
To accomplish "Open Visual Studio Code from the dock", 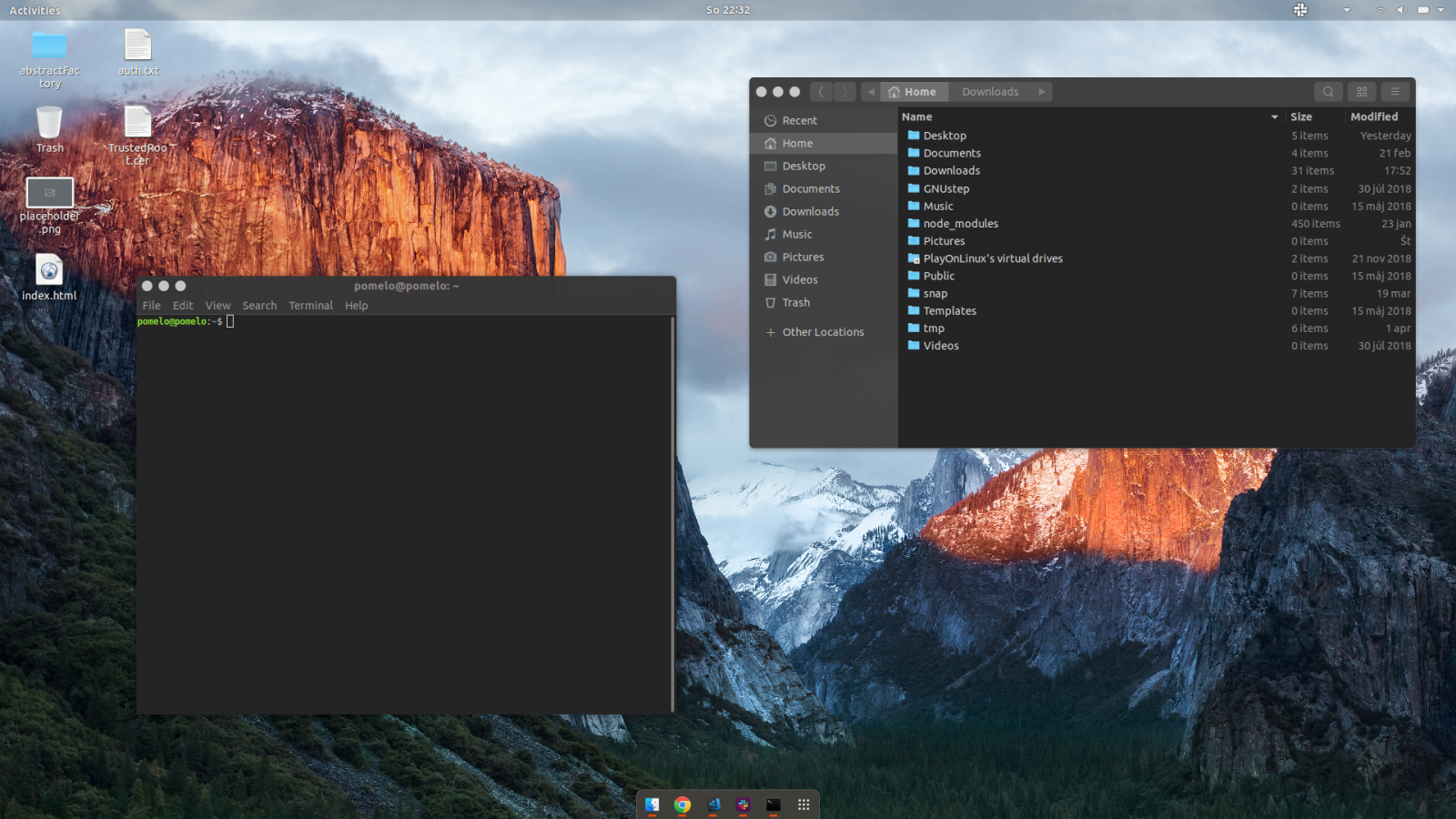I will click(713, 804).
